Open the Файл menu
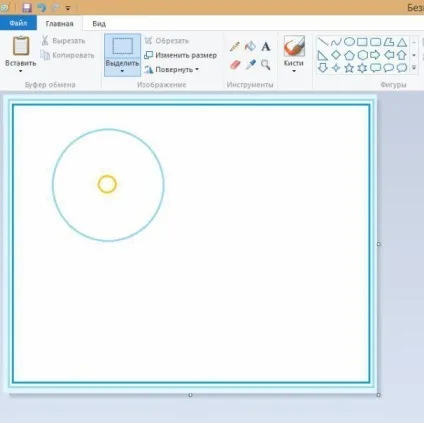 18,23
